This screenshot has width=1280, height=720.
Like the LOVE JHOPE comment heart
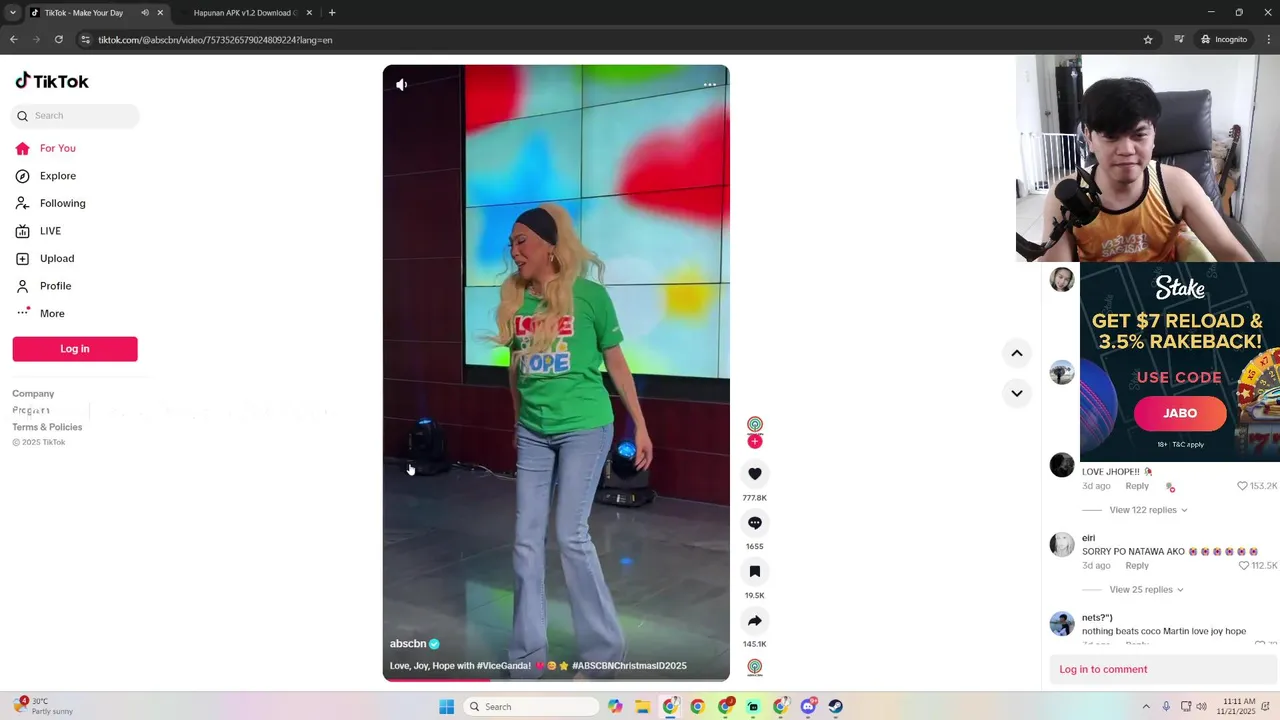pos(1242,486)
